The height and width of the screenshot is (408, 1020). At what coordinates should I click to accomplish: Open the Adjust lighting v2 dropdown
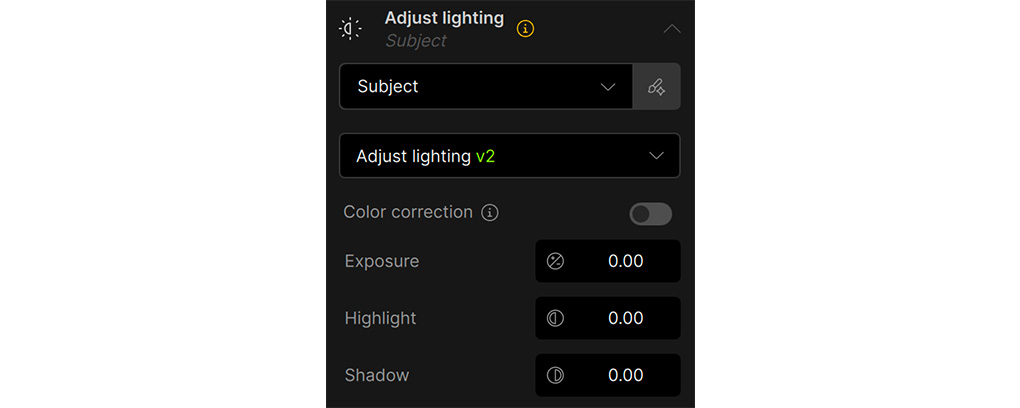pos(509,156)
